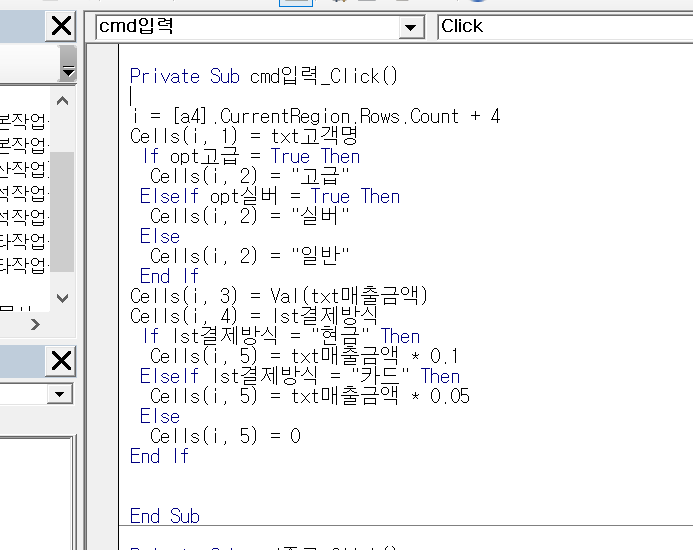Click the End Sub line
The height and width of the screenshot is (550, 693).
[x=165, y=516]
